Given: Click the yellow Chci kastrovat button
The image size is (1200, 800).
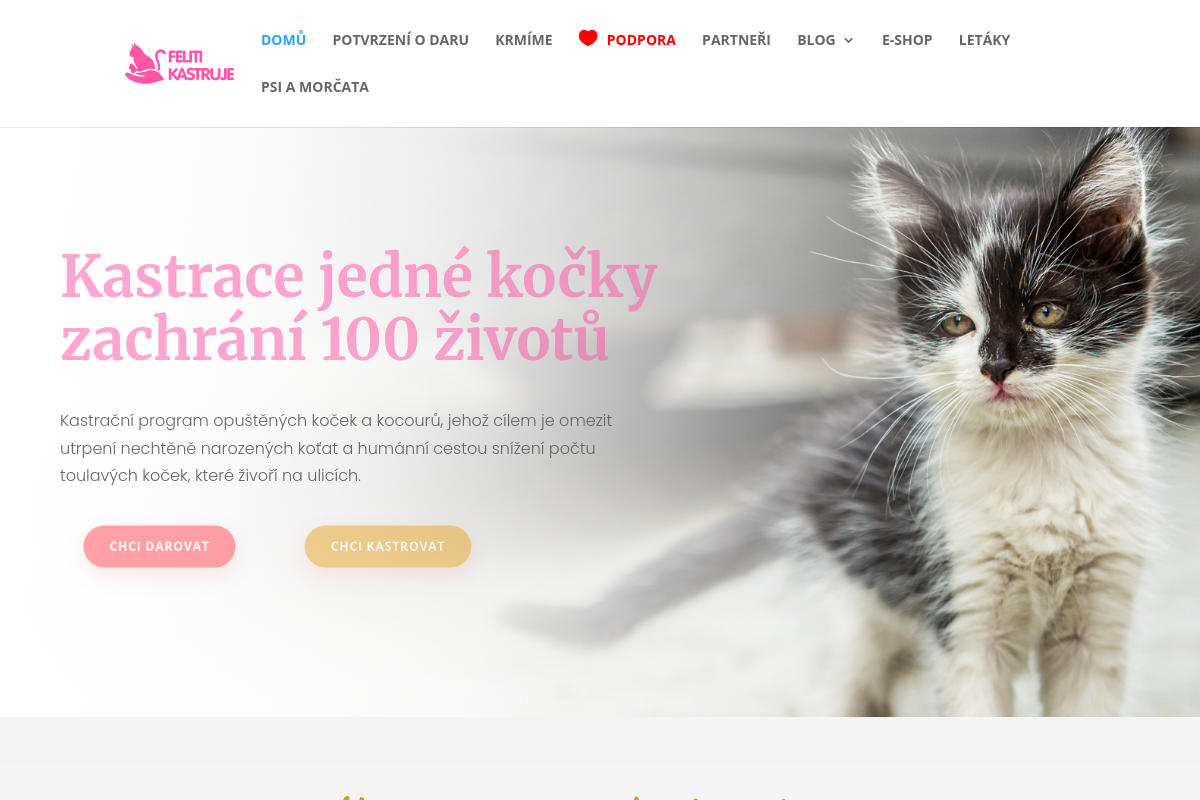Looking at the screenshot, I should click(388, 546).
